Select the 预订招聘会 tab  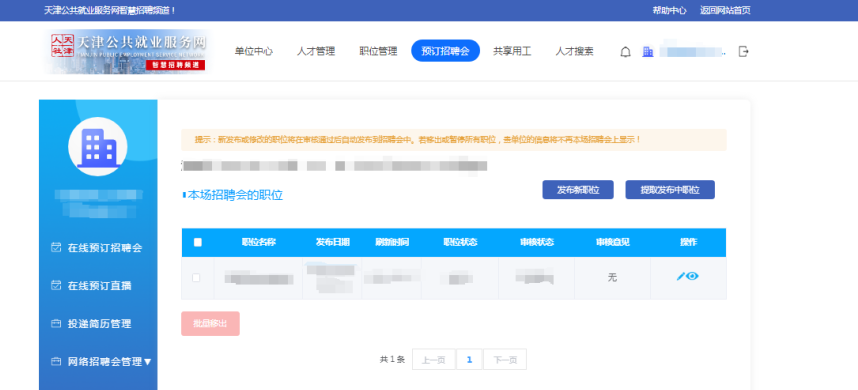[445, 51]
